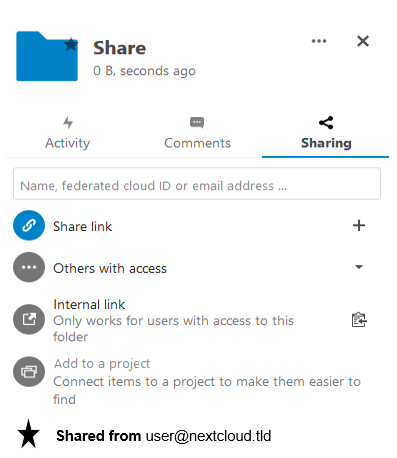Click the black star next to Shared from
Image resolution: width=397 pixels, height=458 pixels.
coord(28,434)
